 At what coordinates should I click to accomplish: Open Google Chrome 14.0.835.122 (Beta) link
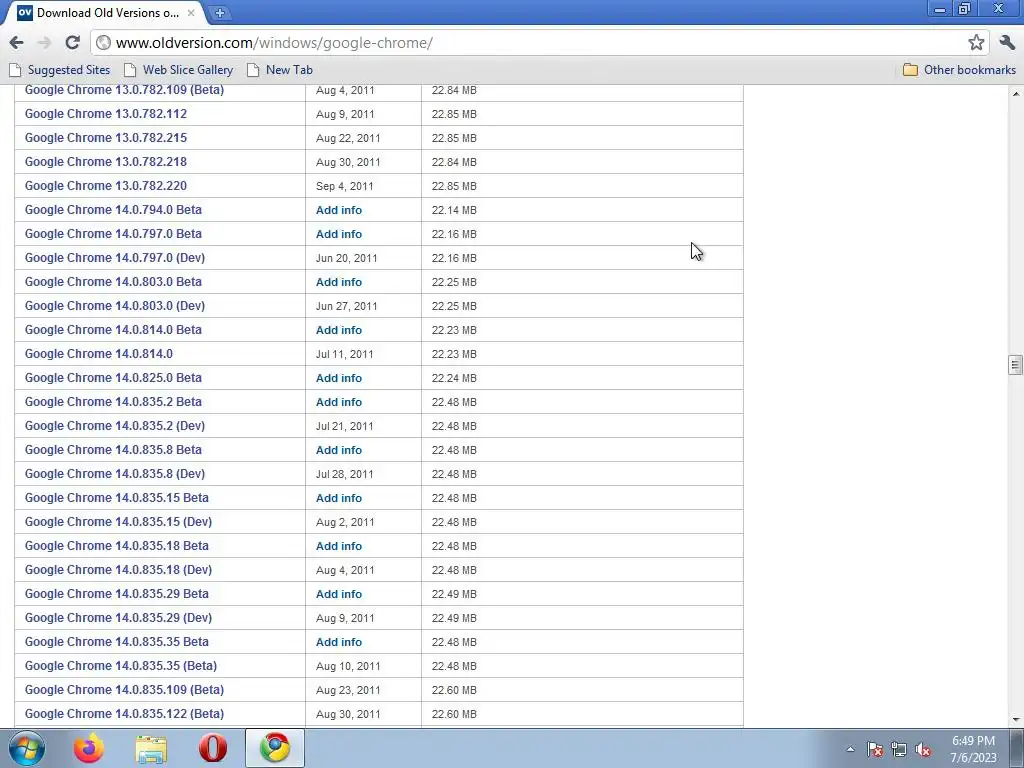[124, 714]
